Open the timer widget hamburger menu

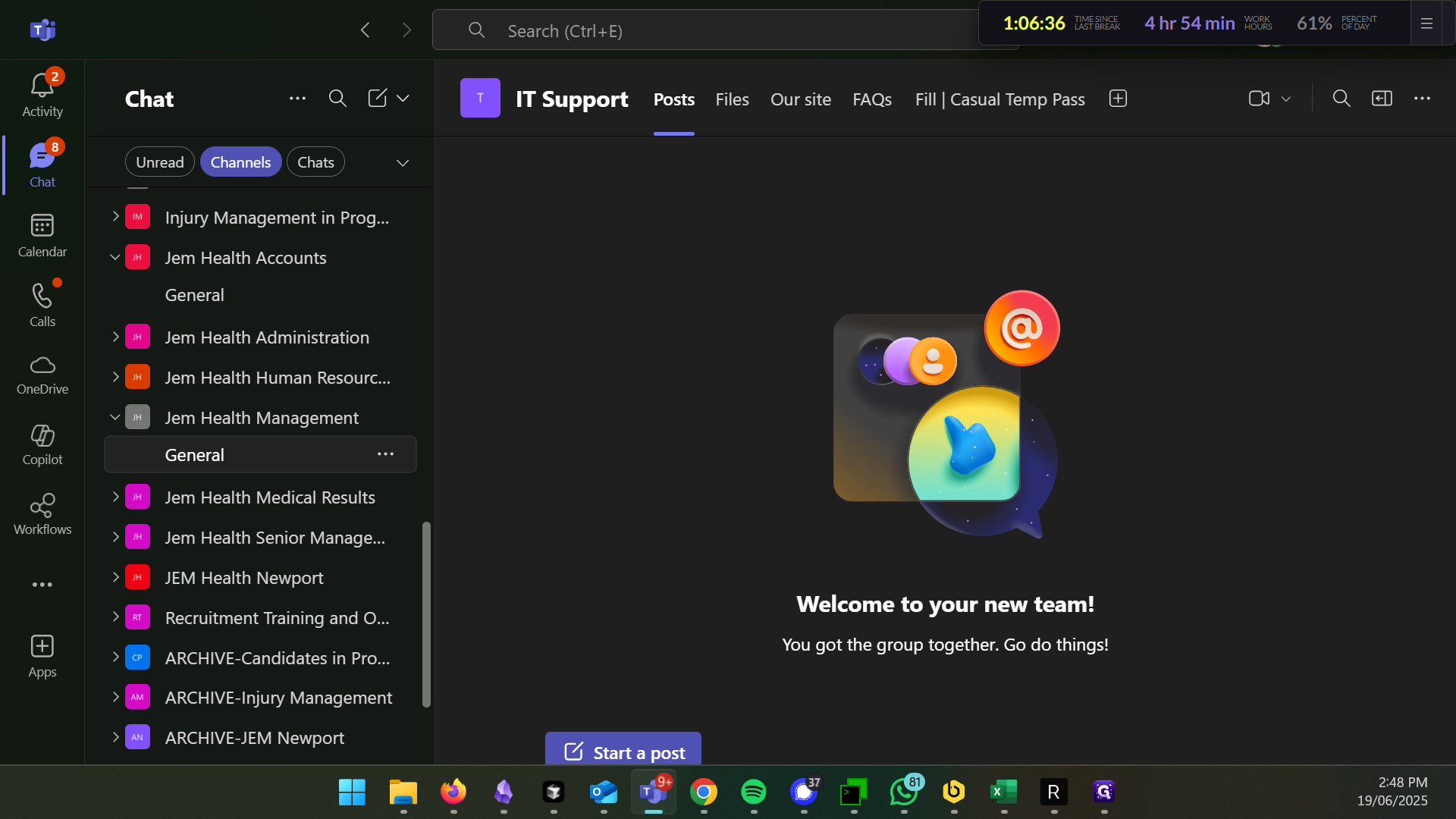pyautogui.click(x=1426, y=24)
